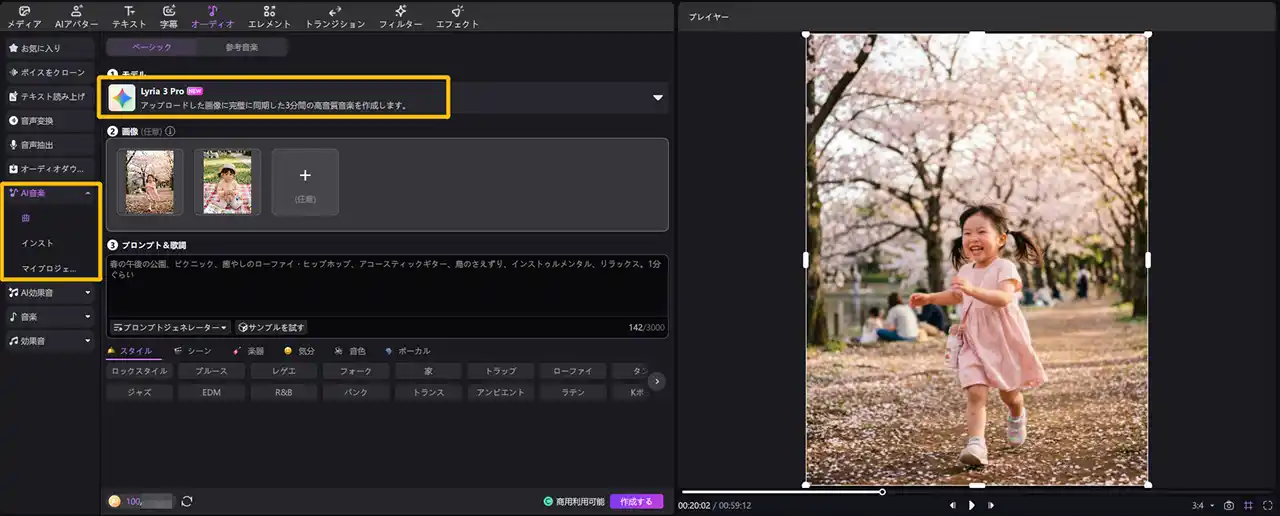
Task: Click the snapshot camera icon in player
Action: click(x=1229, y=505)
